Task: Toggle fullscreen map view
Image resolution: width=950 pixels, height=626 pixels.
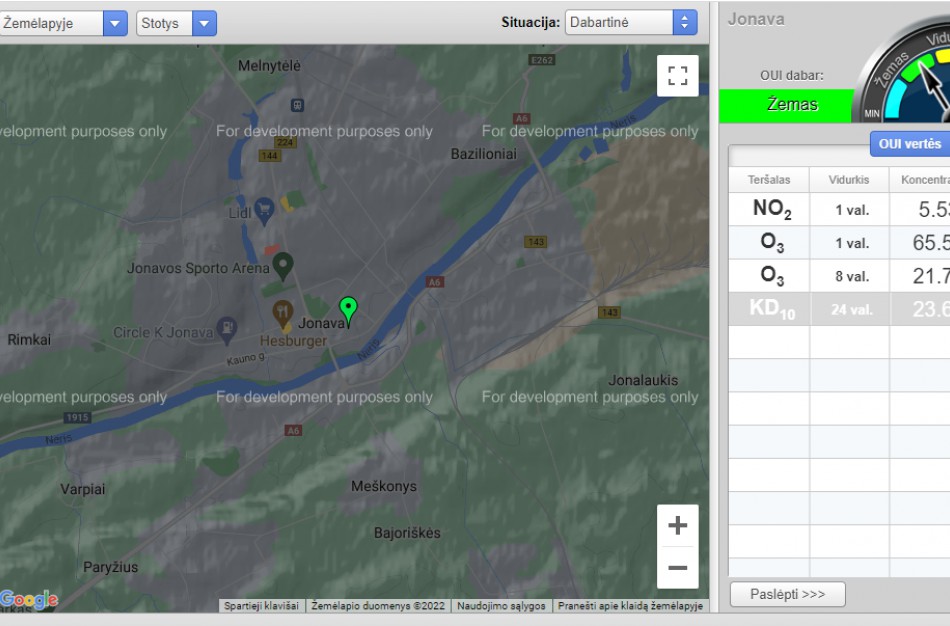Action: [677, 76]
